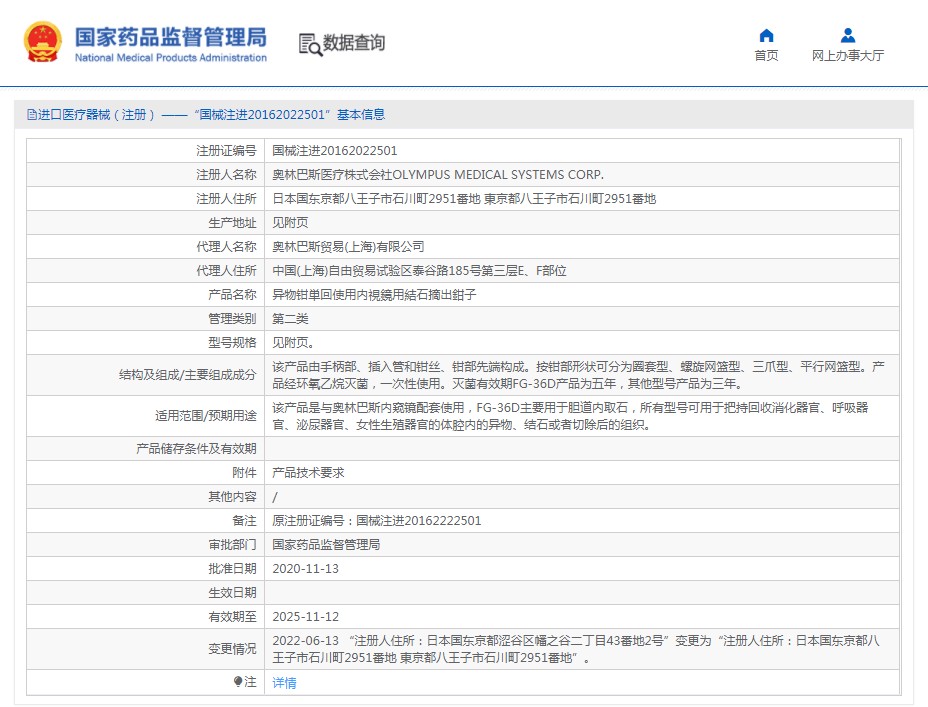Click the OLYMPUS MEDICAL SYSTEMS CORP. registrant name
Viewport: 928px width, 707px height.
[438, 175]
